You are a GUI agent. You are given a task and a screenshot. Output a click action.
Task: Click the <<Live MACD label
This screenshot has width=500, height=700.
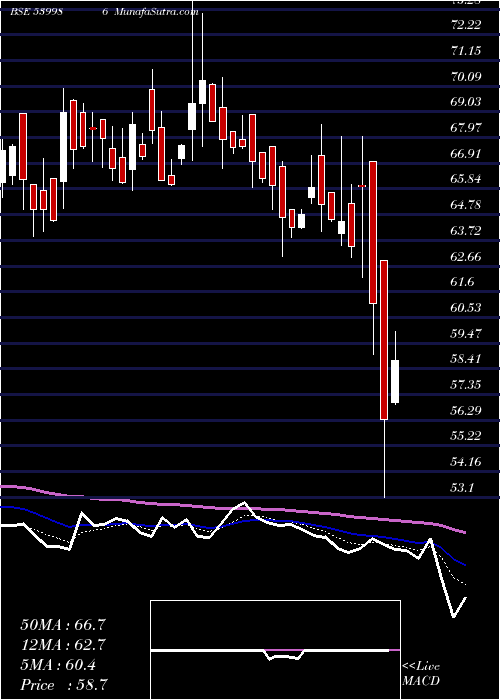pos(421,674)
